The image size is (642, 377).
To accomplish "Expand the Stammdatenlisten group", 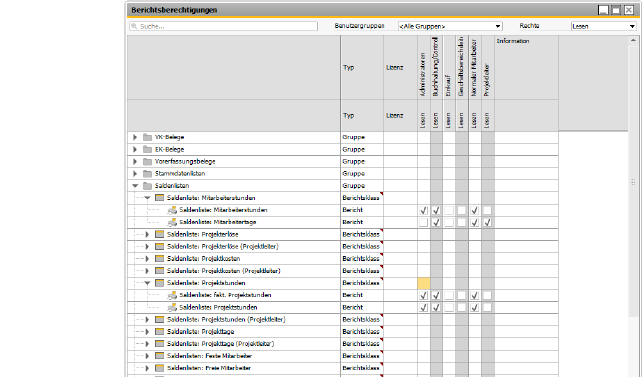I will click(x=135, y=174).
